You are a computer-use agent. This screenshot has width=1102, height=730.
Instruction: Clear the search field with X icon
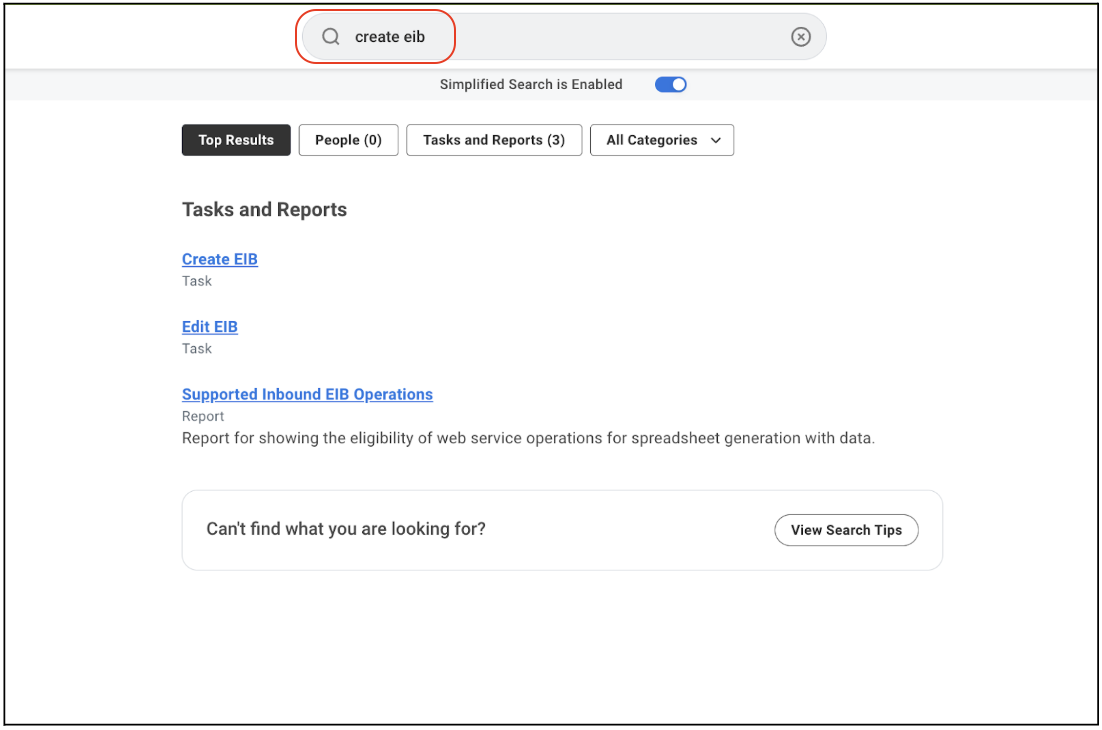800,37
